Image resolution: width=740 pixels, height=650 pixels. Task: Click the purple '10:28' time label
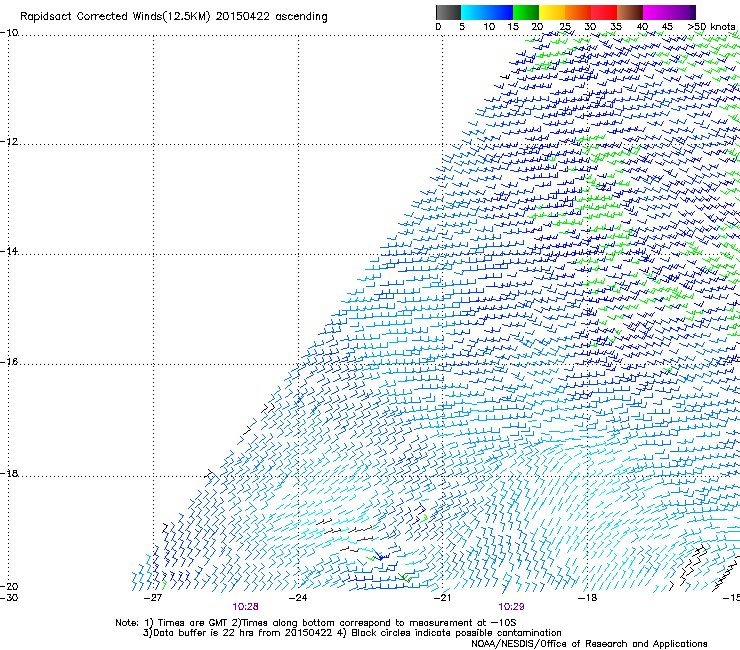tap(245, 607)
